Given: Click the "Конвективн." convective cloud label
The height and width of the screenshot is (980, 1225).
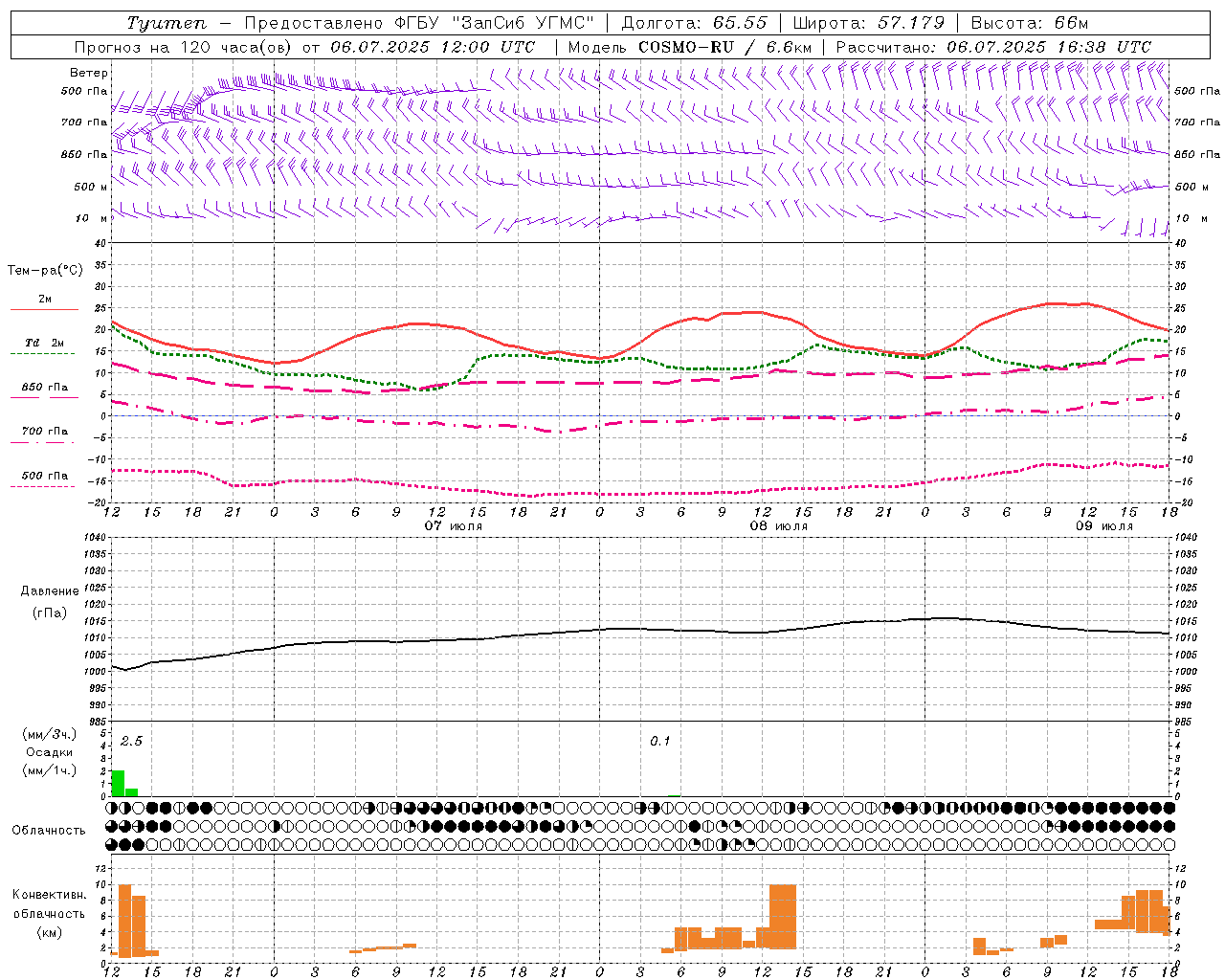Looking at the screenshot, I should coord(50,895).
